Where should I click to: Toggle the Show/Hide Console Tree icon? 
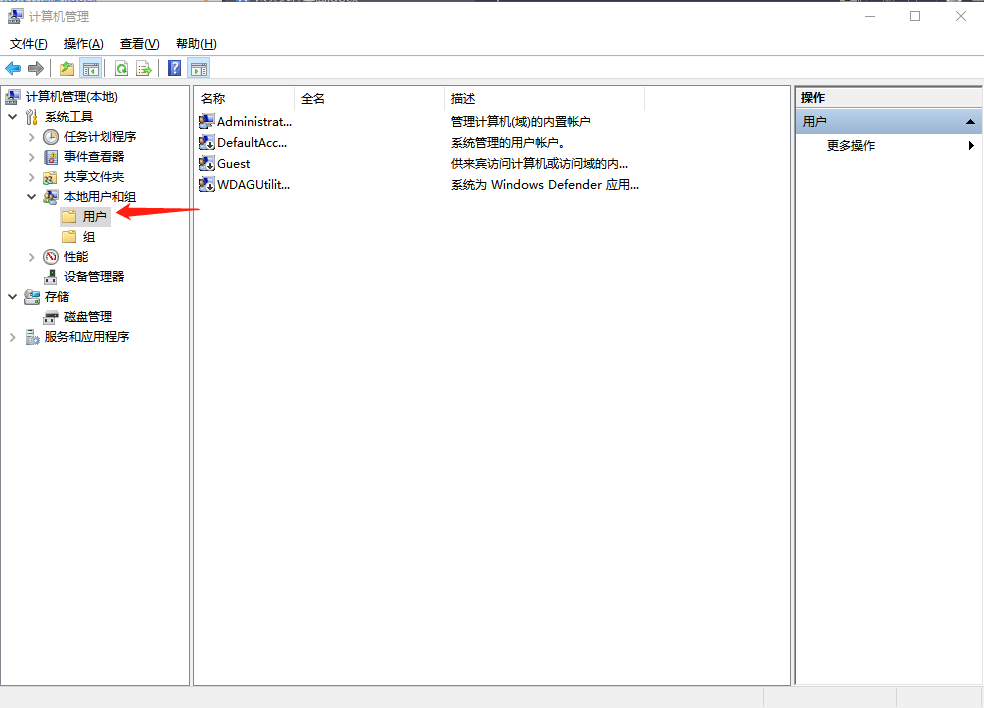click(91, 68)
